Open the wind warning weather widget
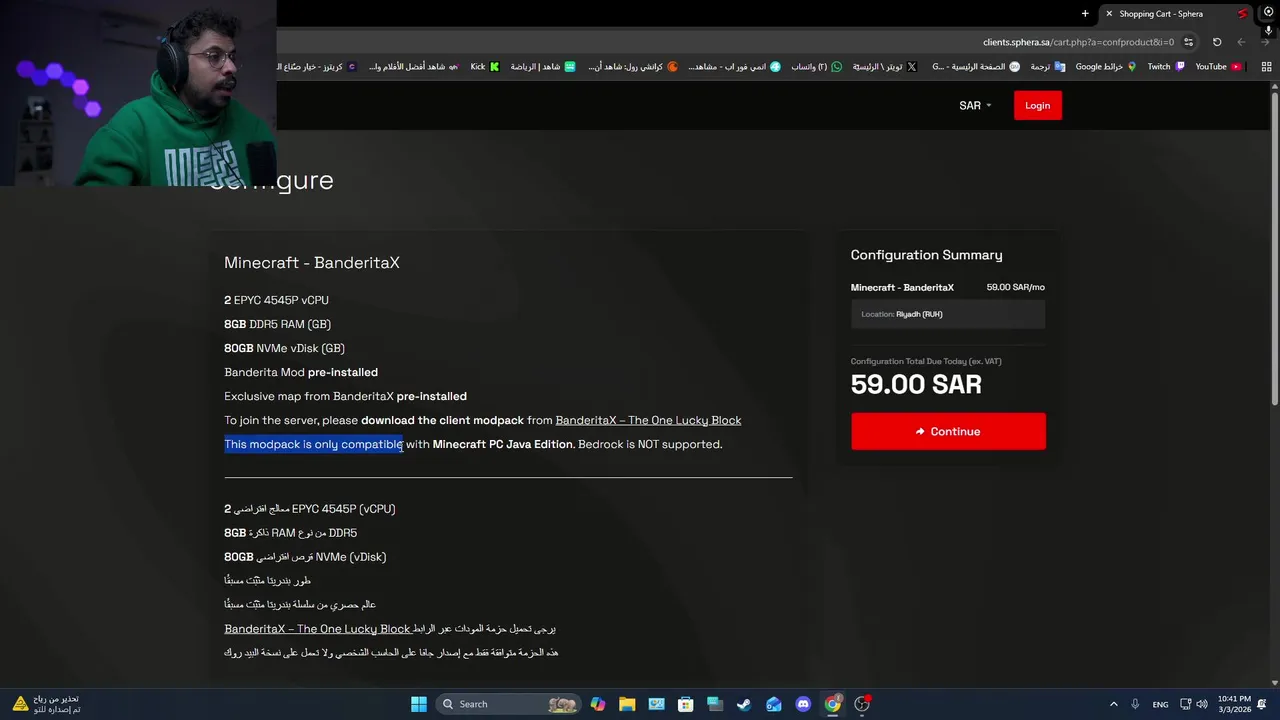Image resolution: width=1280 pixels, height=720 pixels. tap(46, 704)
